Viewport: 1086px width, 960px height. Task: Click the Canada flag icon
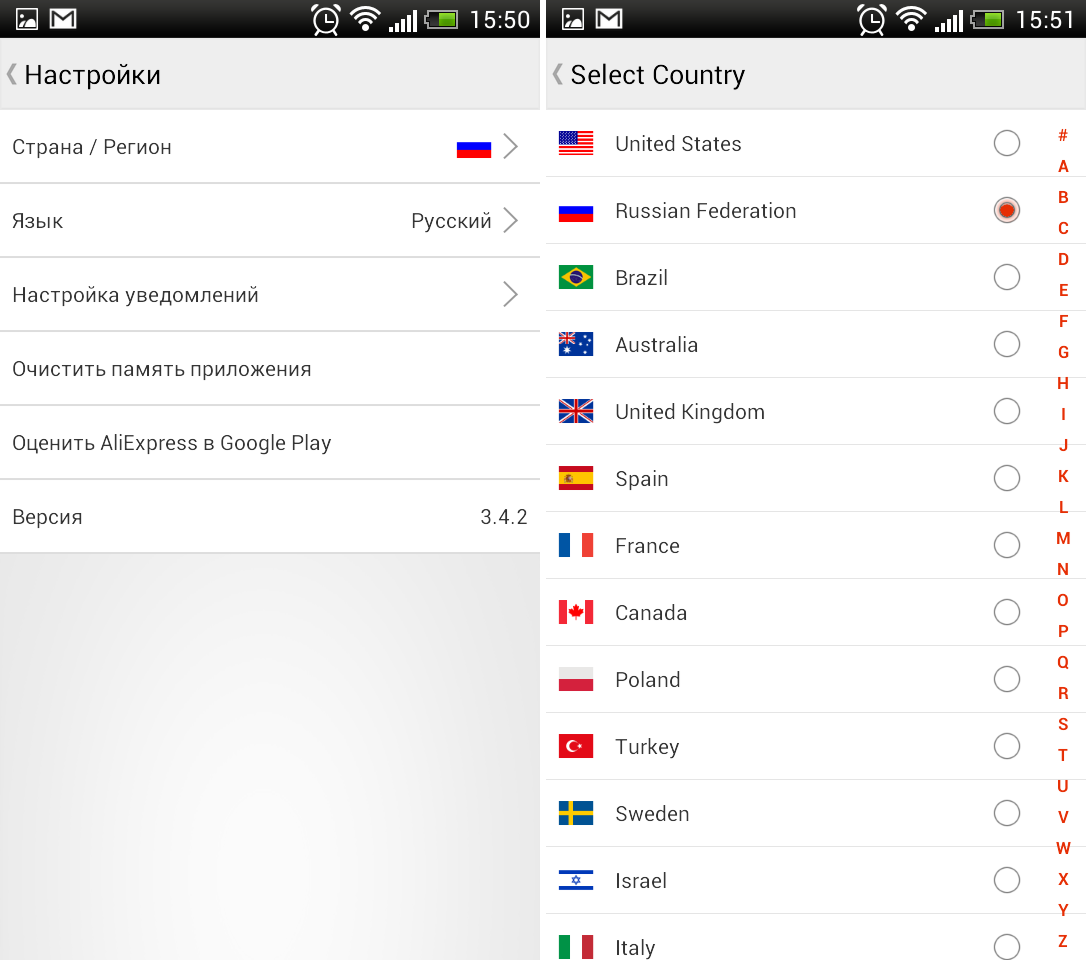(576, 612)
